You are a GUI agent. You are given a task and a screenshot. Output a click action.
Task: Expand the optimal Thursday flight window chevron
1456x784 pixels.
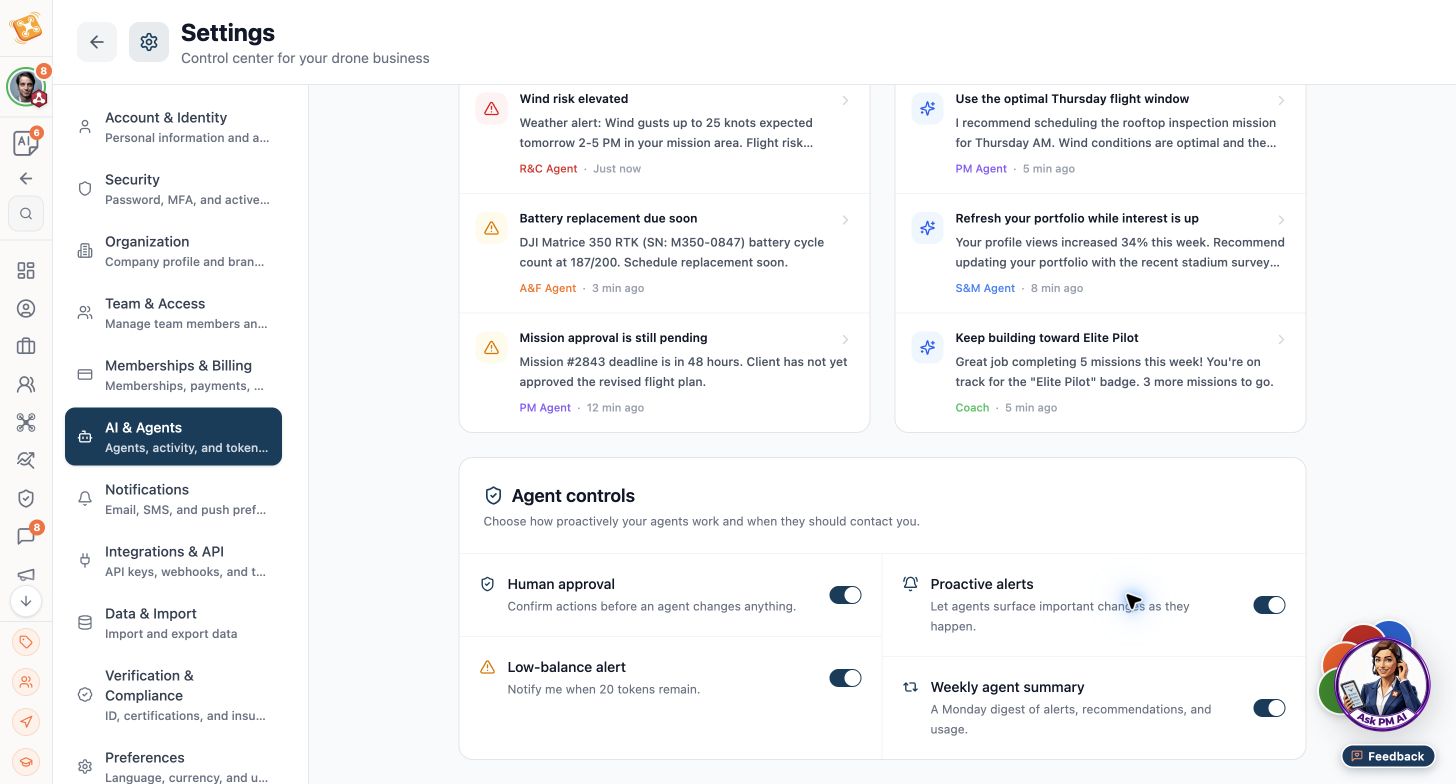tap(1282, 100)
